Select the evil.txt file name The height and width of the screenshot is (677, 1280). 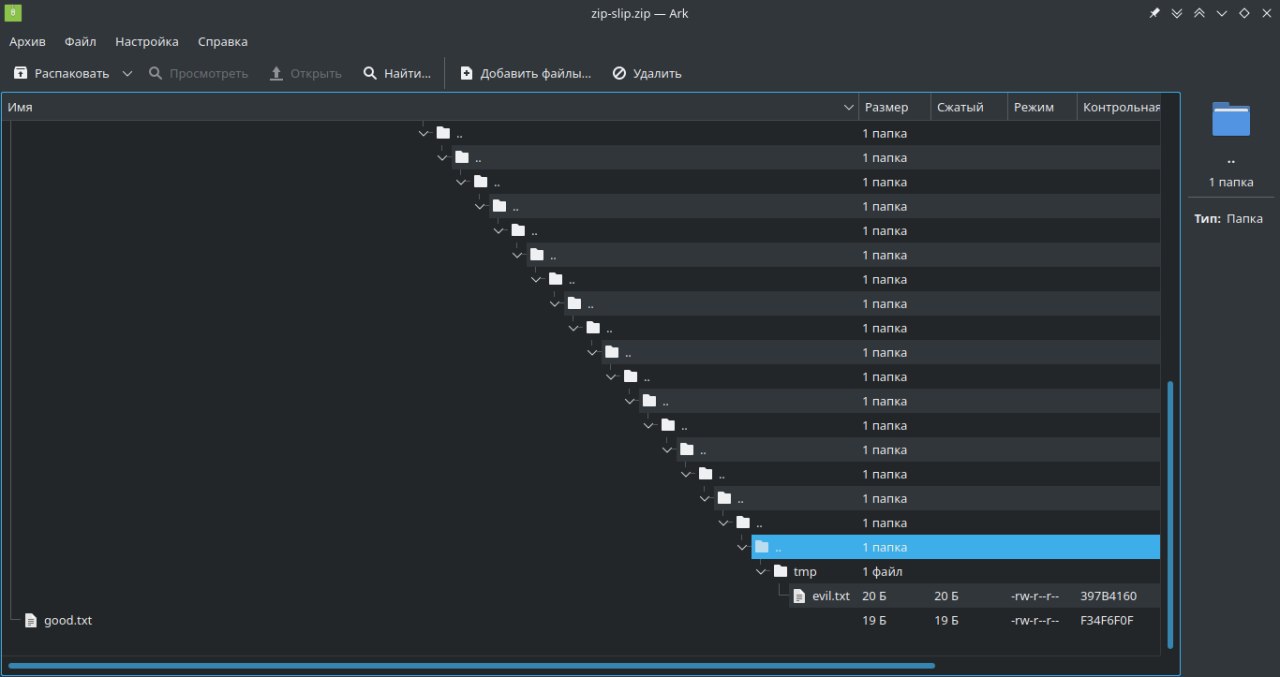coord(831,596)
